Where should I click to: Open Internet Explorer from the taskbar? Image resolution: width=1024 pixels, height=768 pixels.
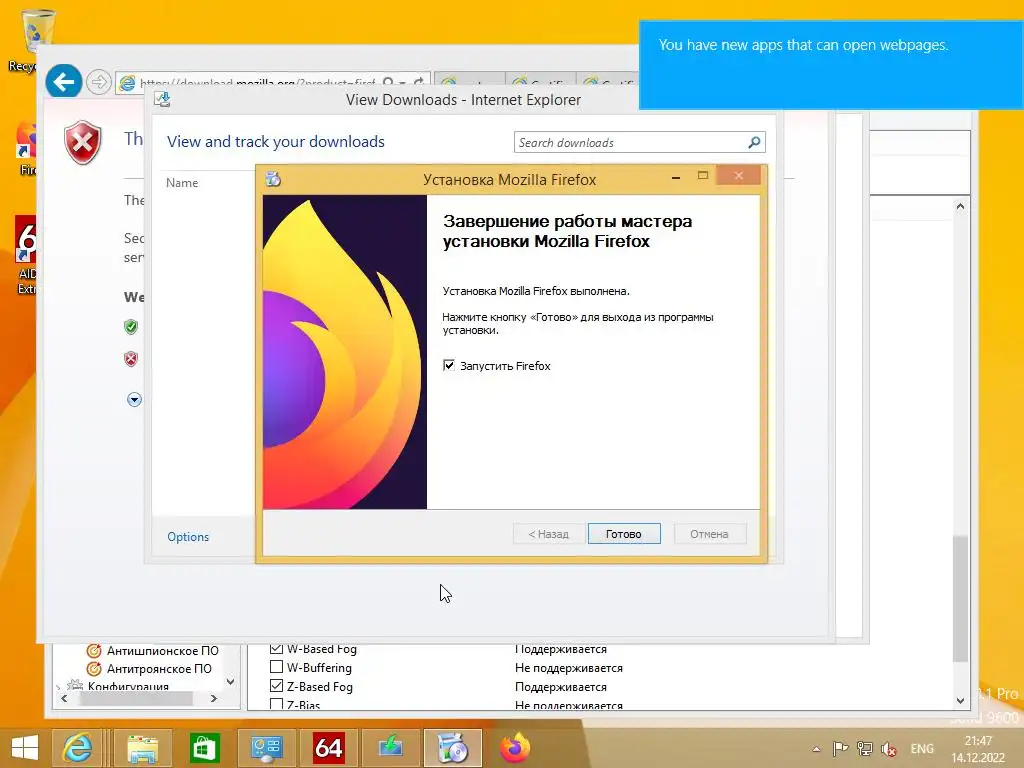pyautogui.click(x=77, y=748)
